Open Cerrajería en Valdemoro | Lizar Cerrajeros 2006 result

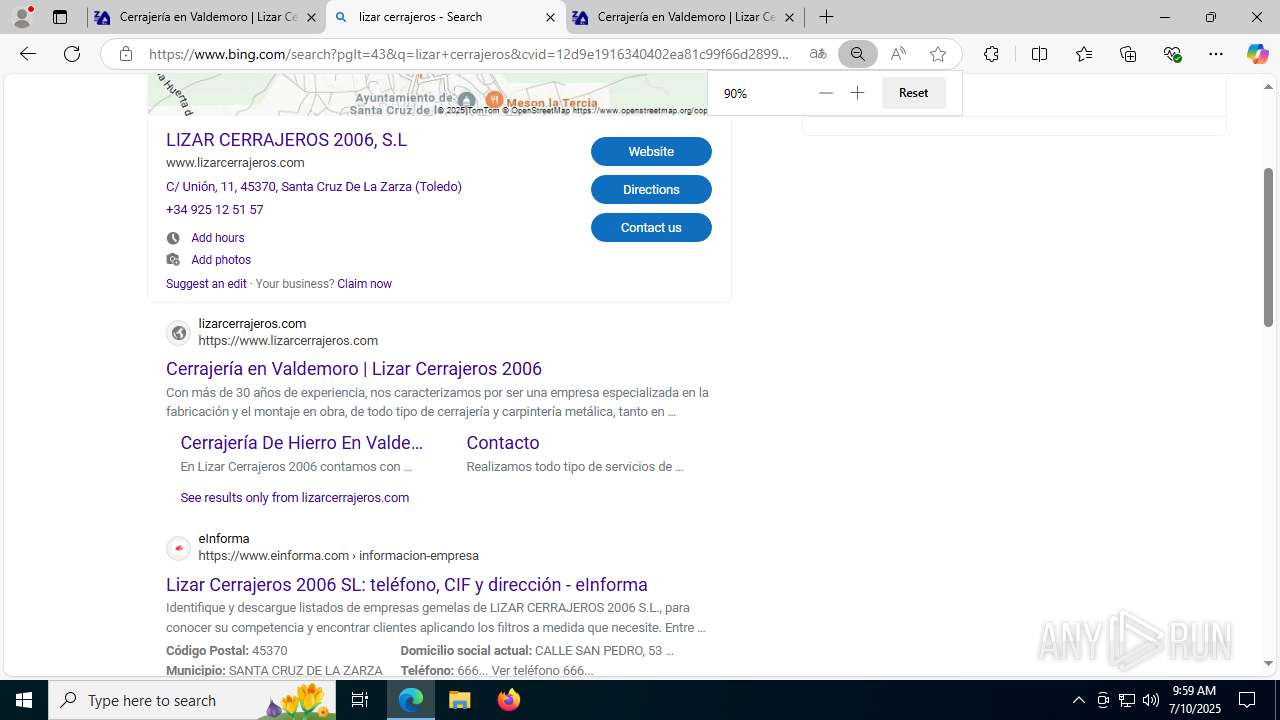(x=354, y=369)
